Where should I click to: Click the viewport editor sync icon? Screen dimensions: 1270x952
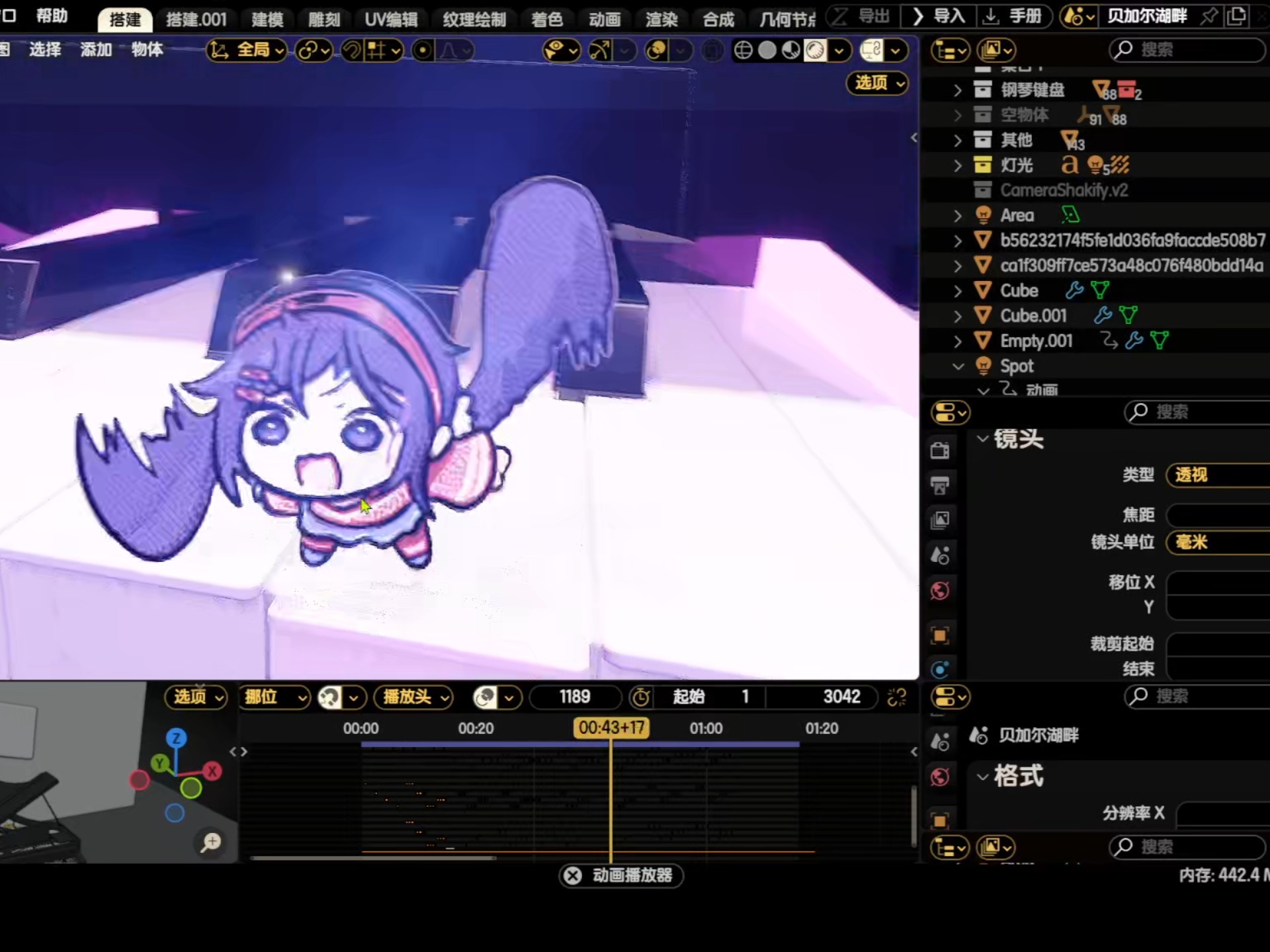872,50
